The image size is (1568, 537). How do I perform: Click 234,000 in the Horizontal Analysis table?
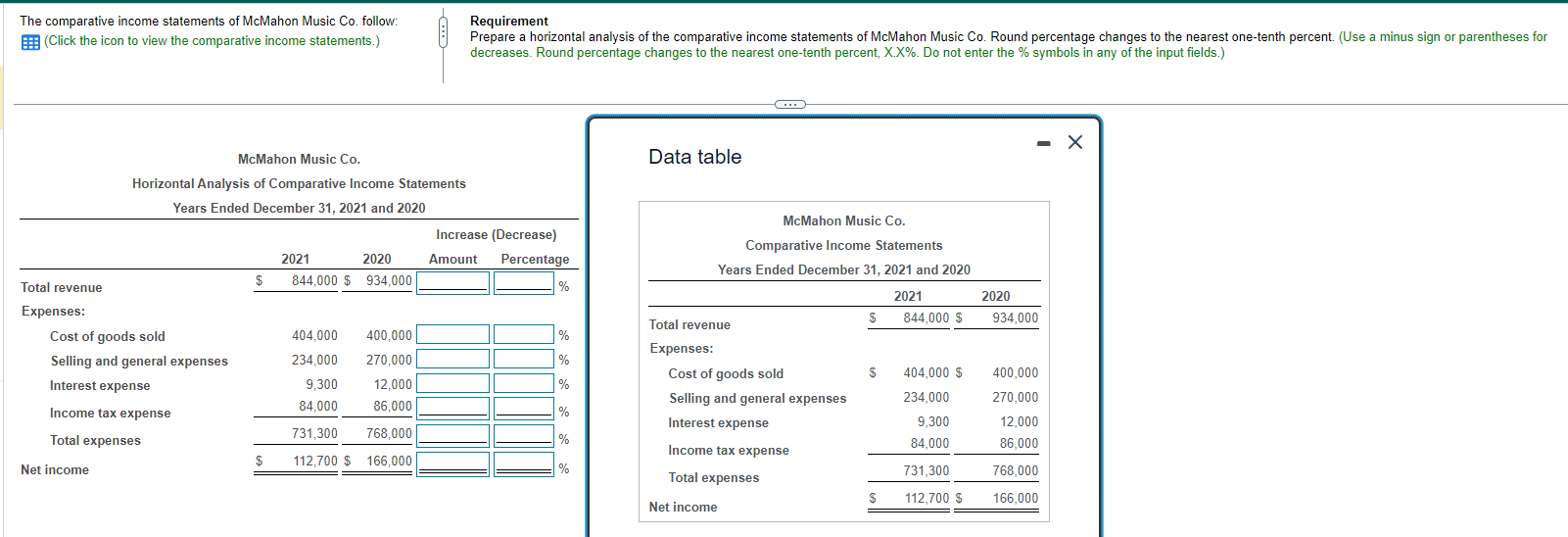[314, 360]
